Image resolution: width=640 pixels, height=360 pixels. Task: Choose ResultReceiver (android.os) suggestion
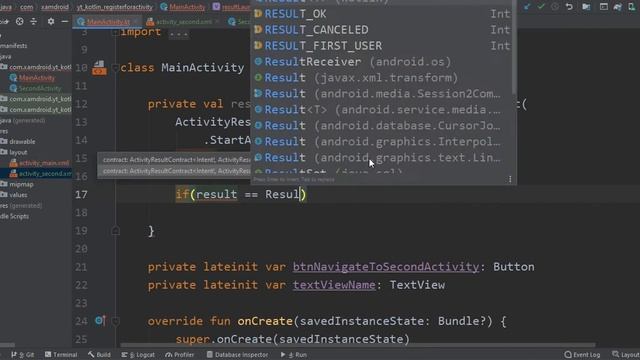(x=382, y=62)
